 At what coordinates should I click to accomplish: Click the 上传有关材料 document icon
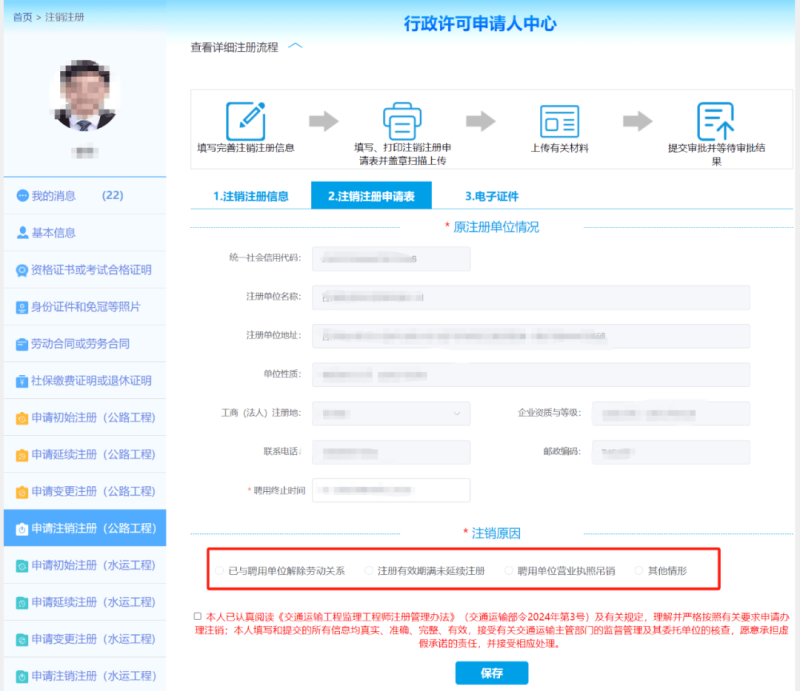pyautogui.click(x=559, y=121)
